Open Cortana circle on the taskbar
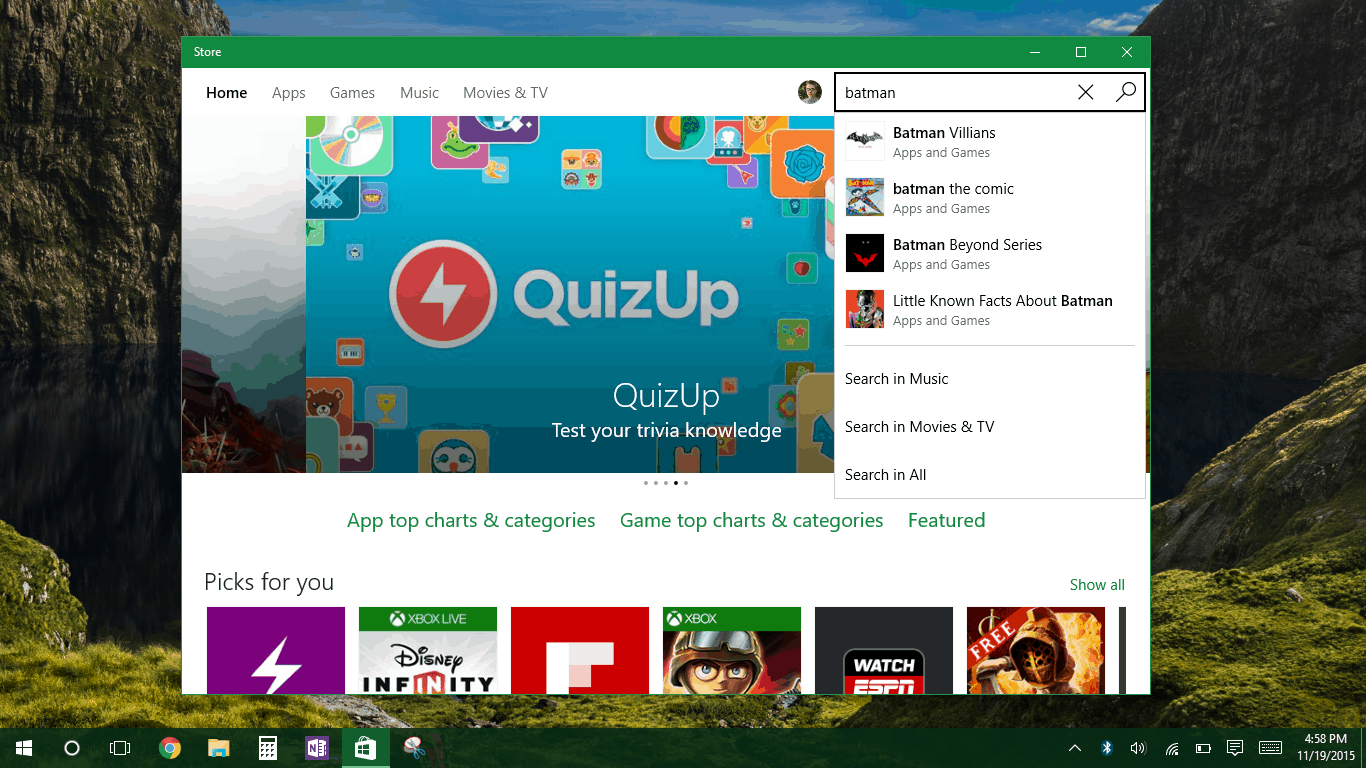 [x=72, y=747]
